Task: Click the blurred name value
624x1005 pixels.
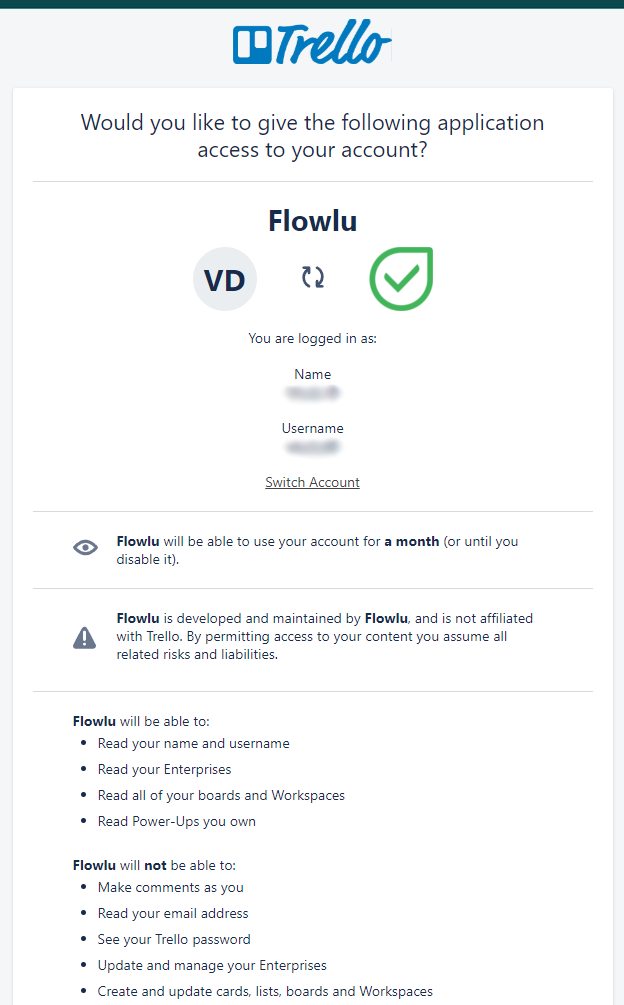Action: [x=313, y=393]
